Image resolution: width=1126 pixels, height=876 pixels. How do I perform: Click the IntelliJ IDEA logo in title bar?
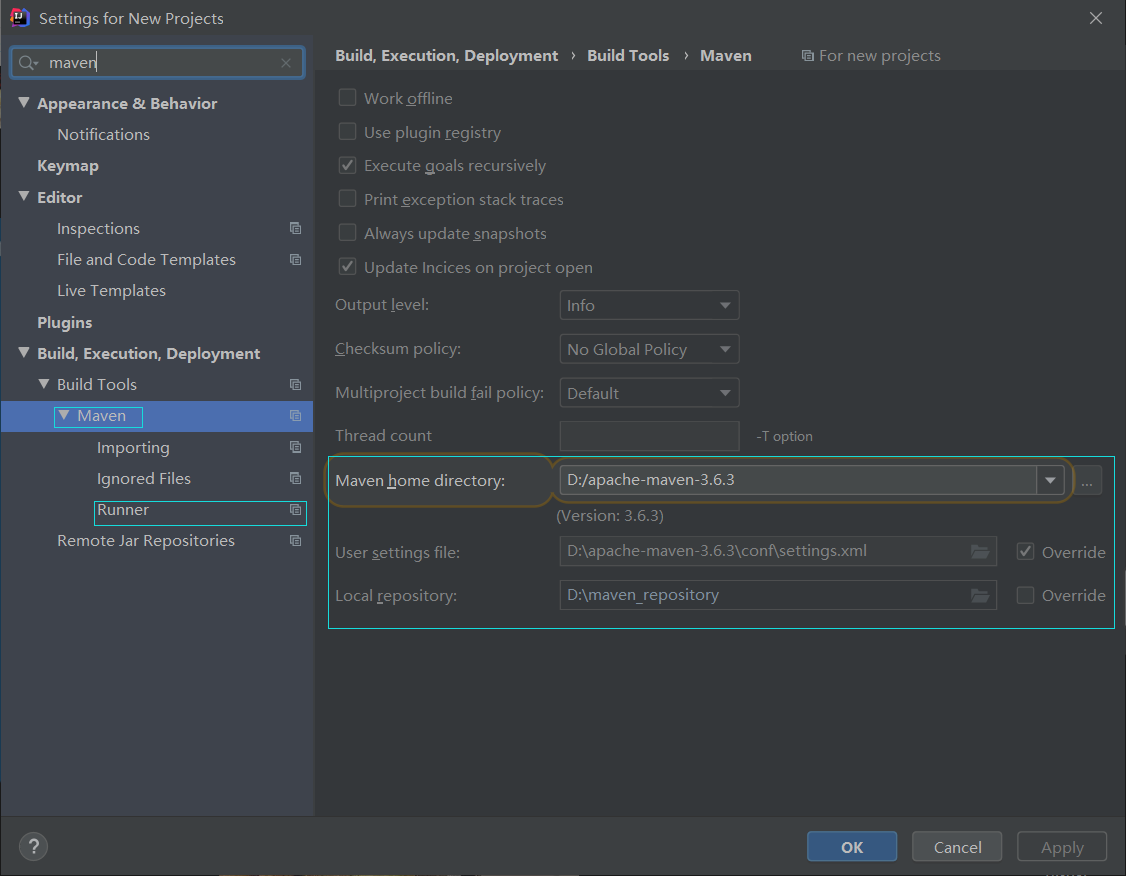point(19,17)
